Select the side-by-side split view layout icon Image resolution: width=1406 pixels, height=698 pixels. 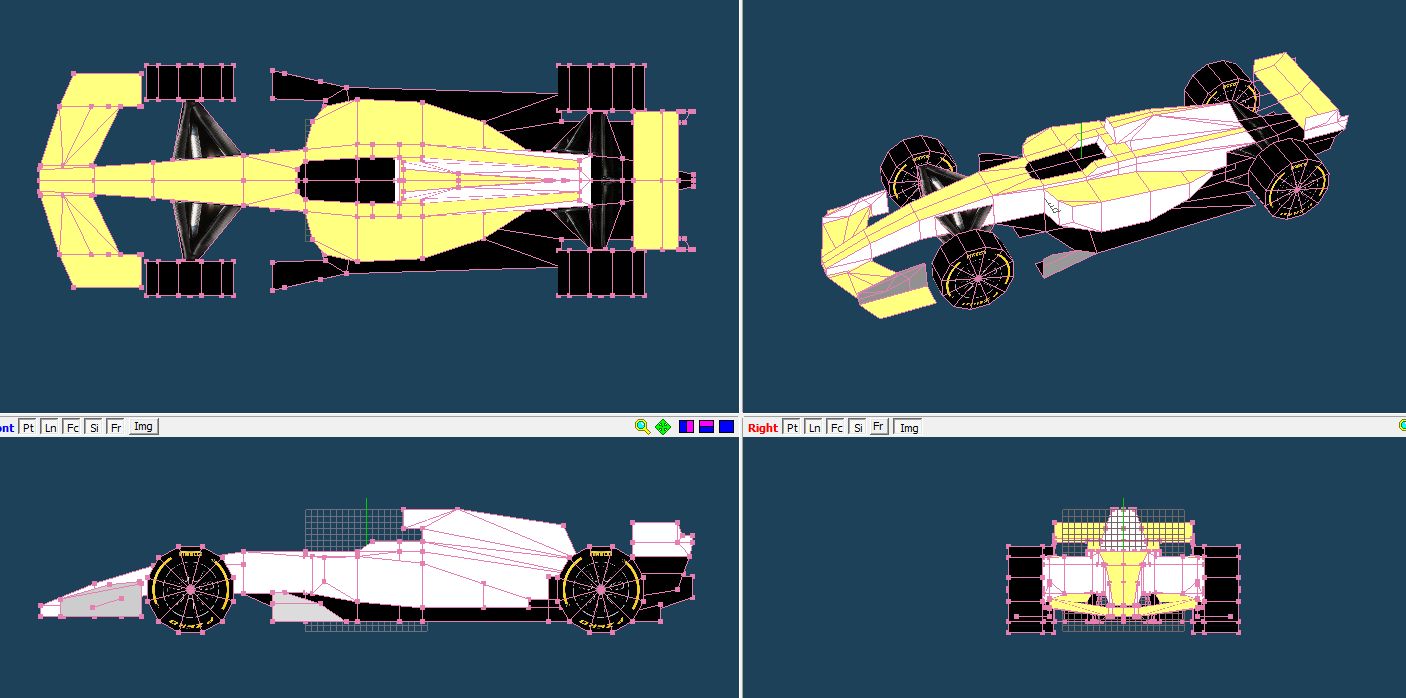[687, 427]
